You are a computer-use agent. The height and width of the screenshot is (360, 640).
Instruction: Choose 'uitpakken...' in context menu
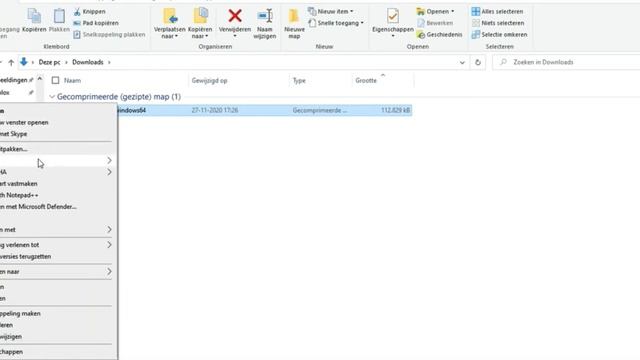(x=14, y=149)
